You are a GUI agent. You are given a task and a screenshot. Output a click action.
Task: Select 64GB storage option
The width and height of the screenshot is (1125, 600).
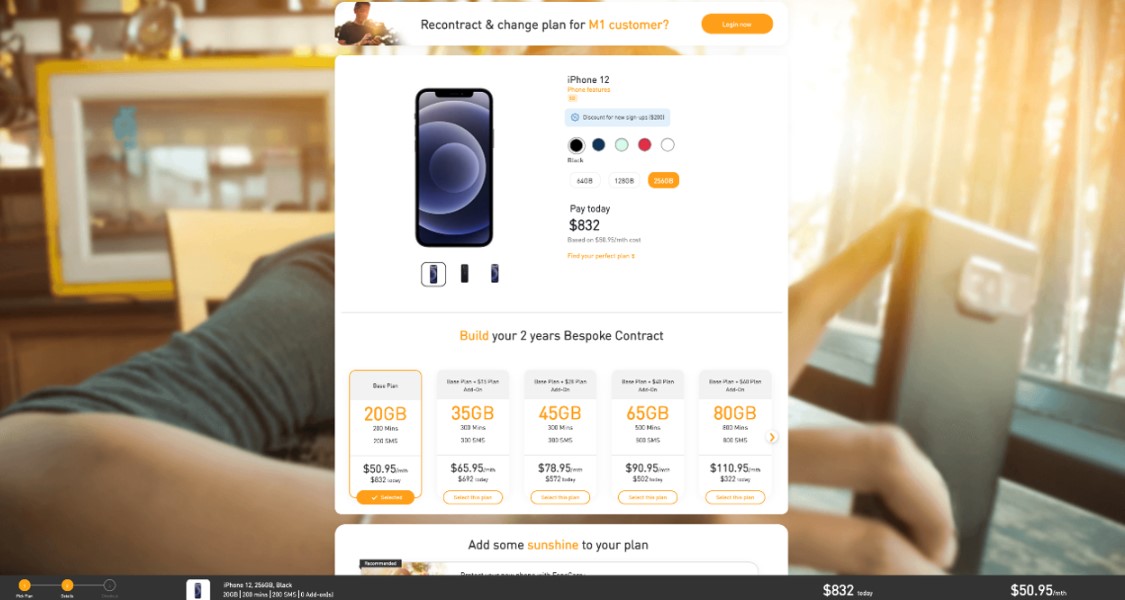(x=585, y=181)
